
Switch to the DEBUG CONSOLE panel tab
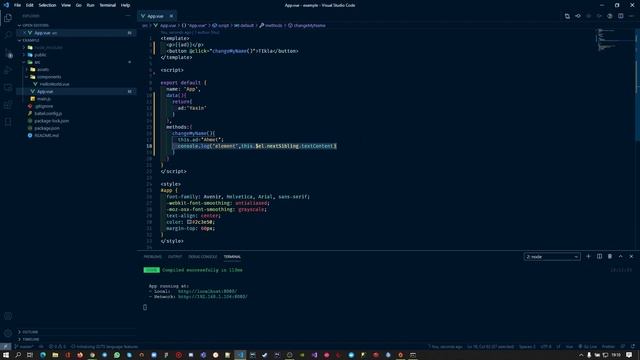[203, 257]
